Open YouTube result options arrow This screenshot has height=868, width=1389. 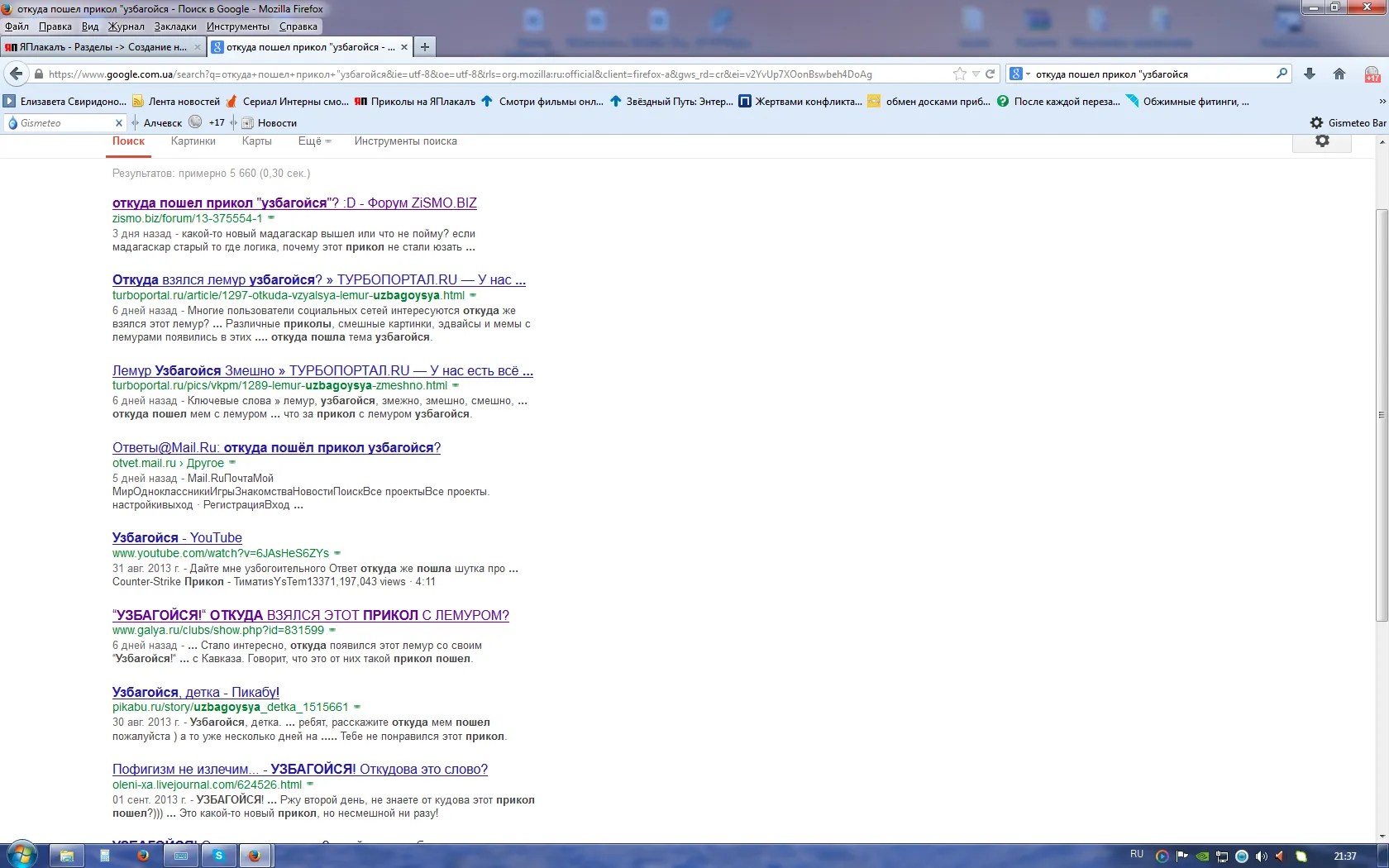pyautogui.click(x=337, y=553)
